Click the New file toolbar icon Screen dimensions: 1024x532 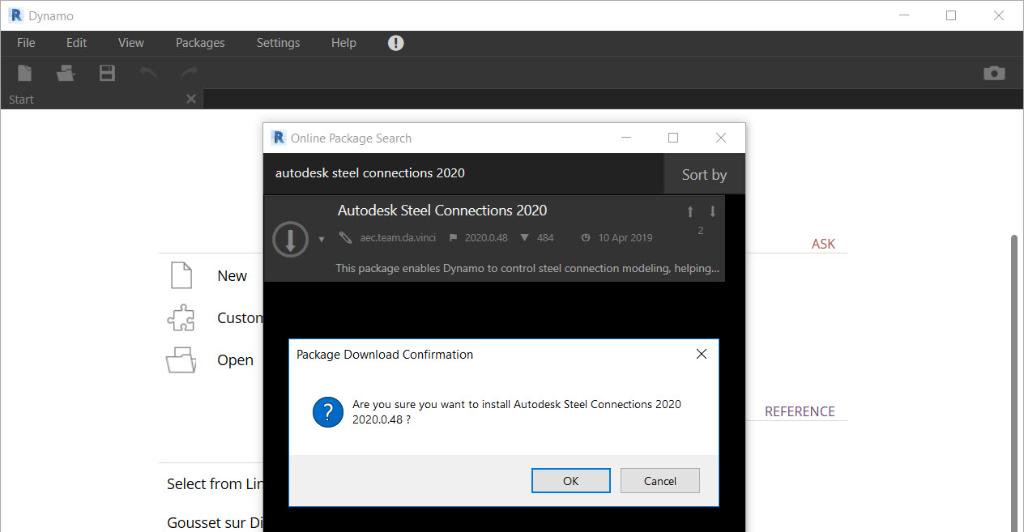tap(25, 72)
